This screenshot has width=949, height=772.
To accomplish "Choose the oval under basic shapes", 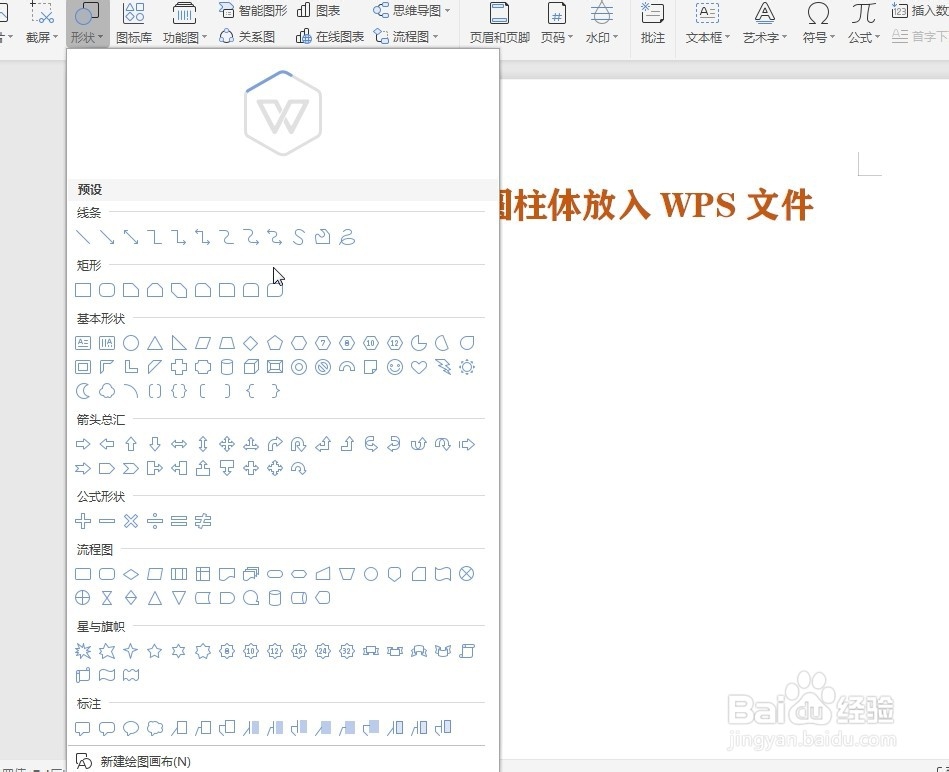I will (130, 343).
